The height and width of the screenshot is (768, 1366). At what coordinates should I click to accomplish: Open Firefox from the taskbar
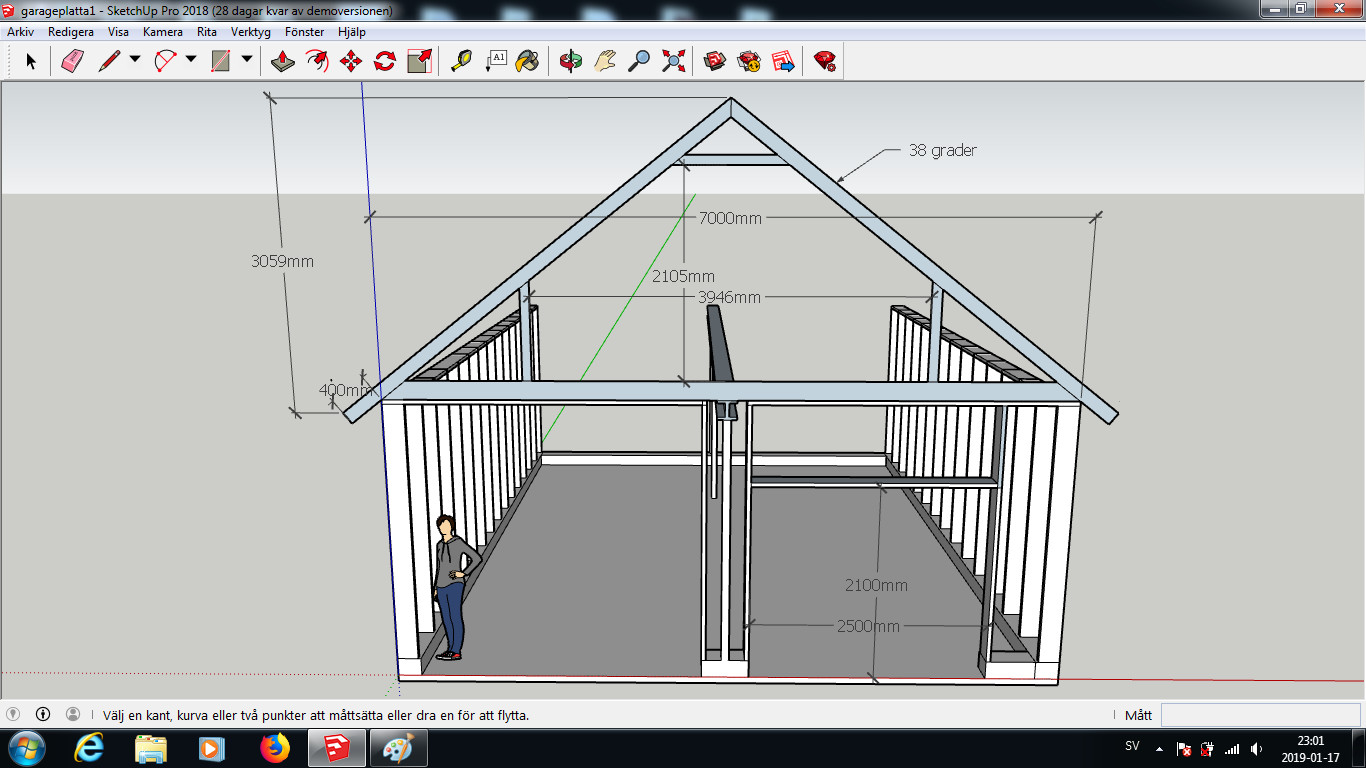click(x=274, y=747)
